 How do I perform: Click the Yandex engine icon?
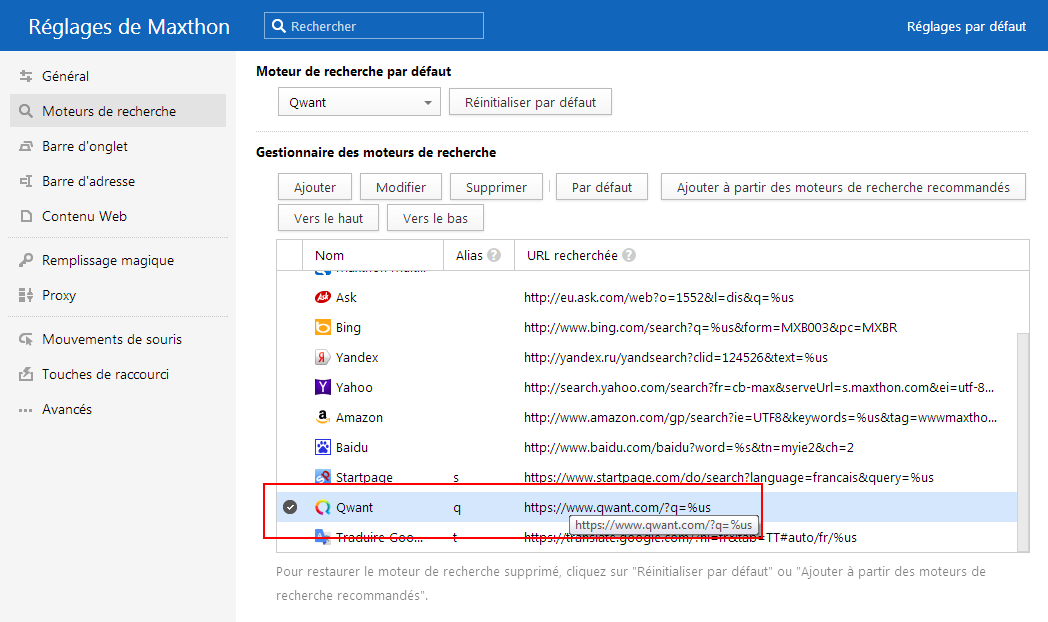tap(323, 357)
